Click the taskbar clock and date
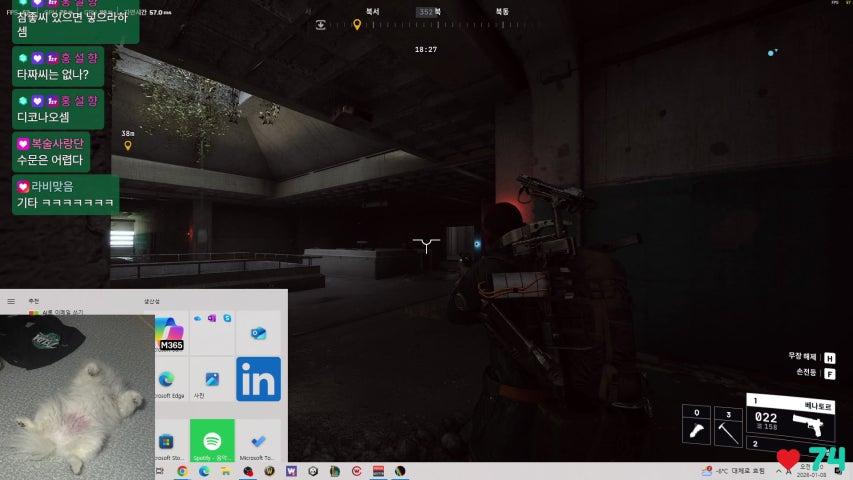Viewport: 853px width, 480px height. point(811,471)
